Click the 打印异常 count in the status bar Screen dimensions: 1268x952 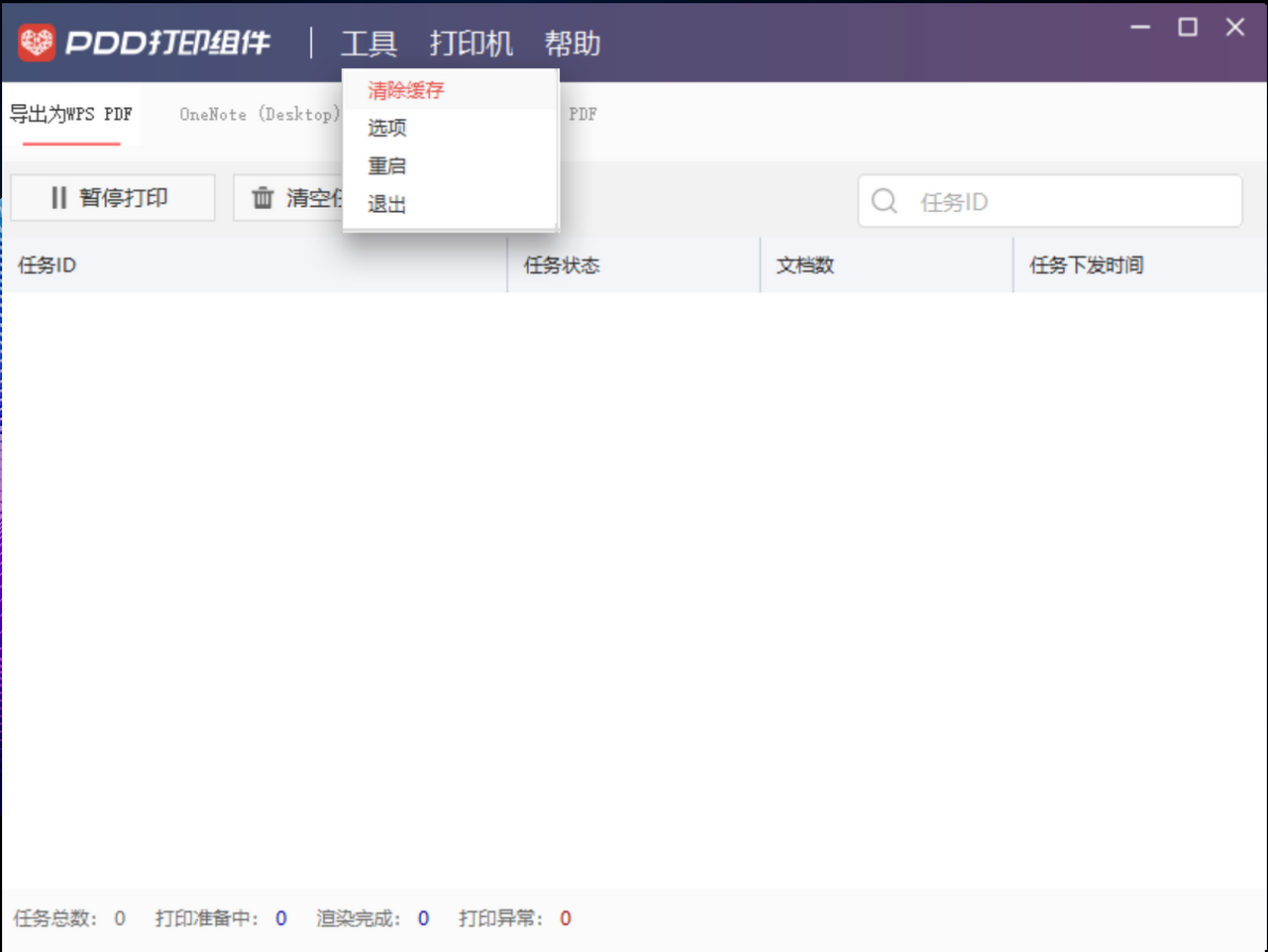565,918
